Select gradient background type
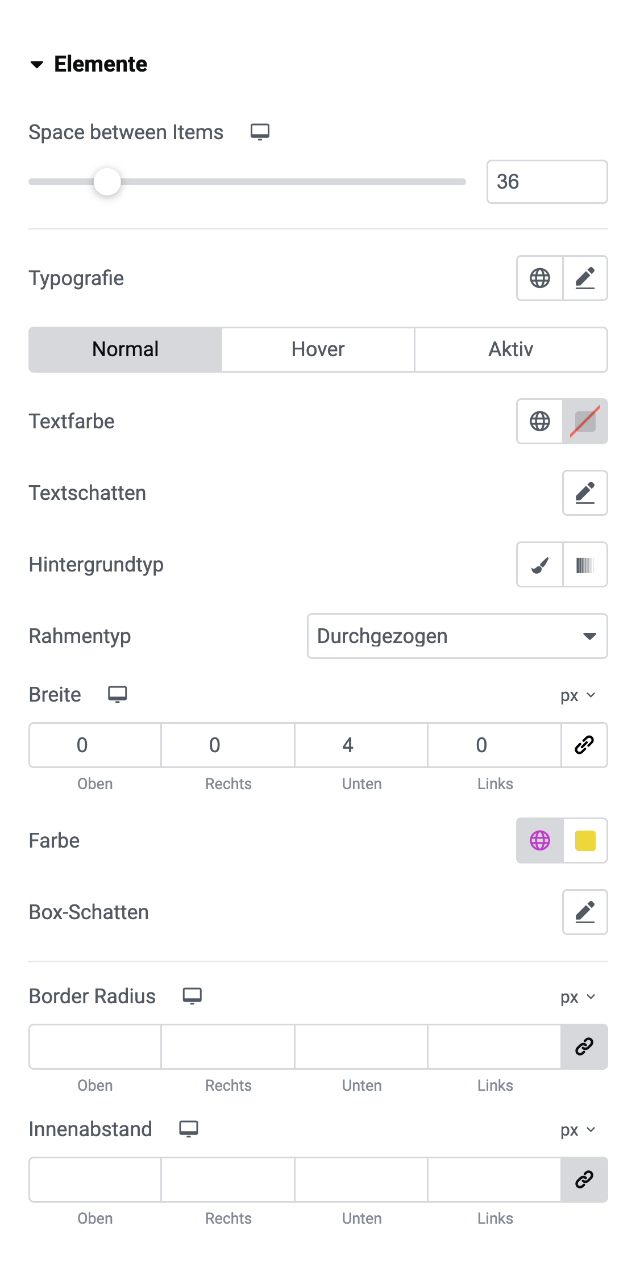The image size is (640, 1268). pos(585,565)
